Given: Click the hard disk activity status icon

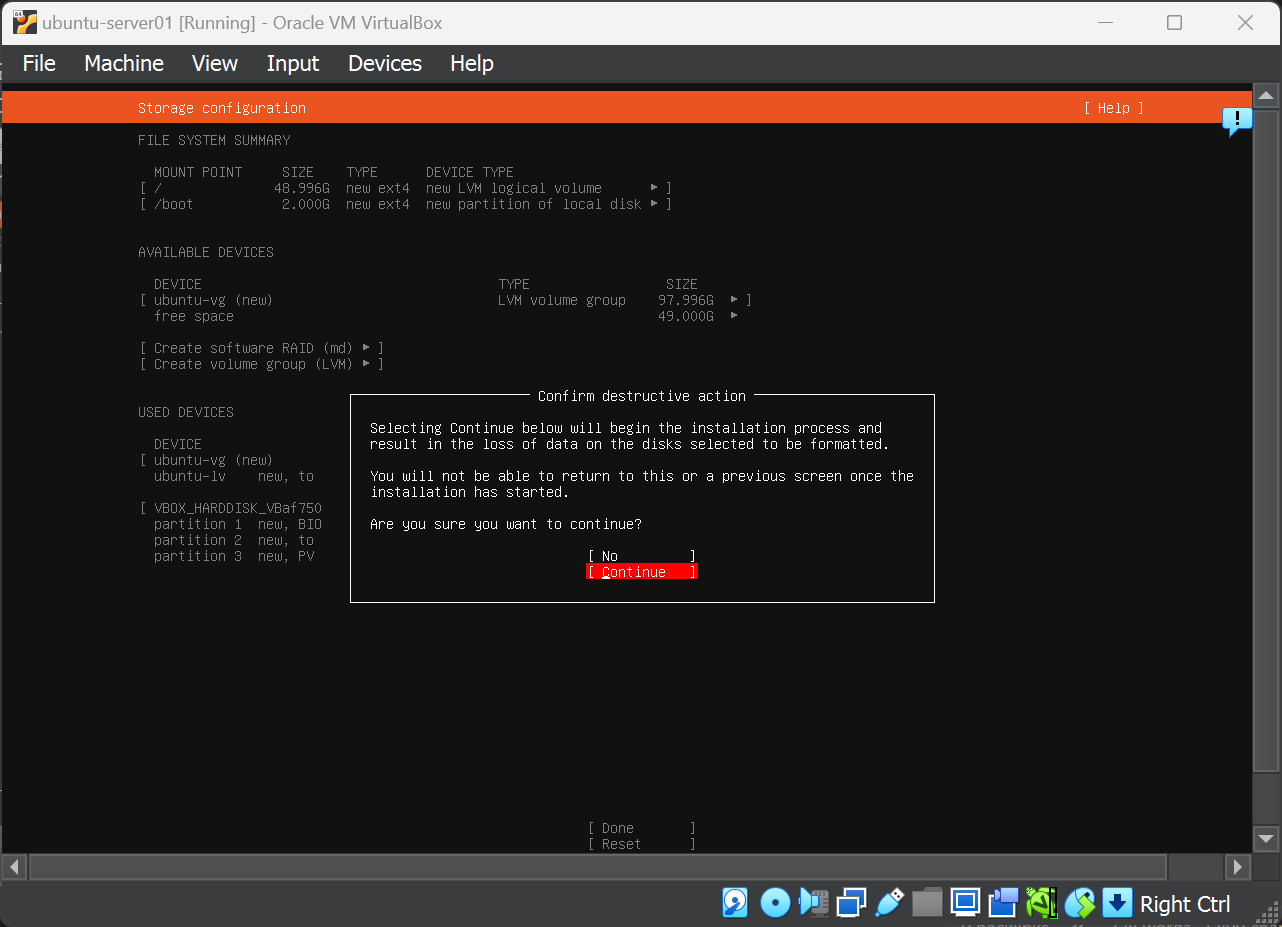Looking at the screenshot, I should [x=735, y=903].
